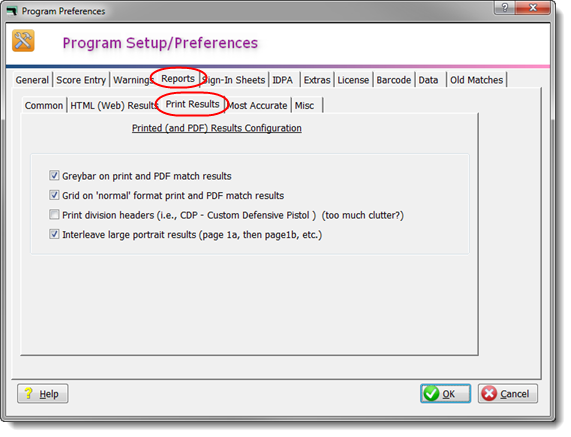Select the Sign-In Sheets tab
571x437 pixels.
[234, 80]
